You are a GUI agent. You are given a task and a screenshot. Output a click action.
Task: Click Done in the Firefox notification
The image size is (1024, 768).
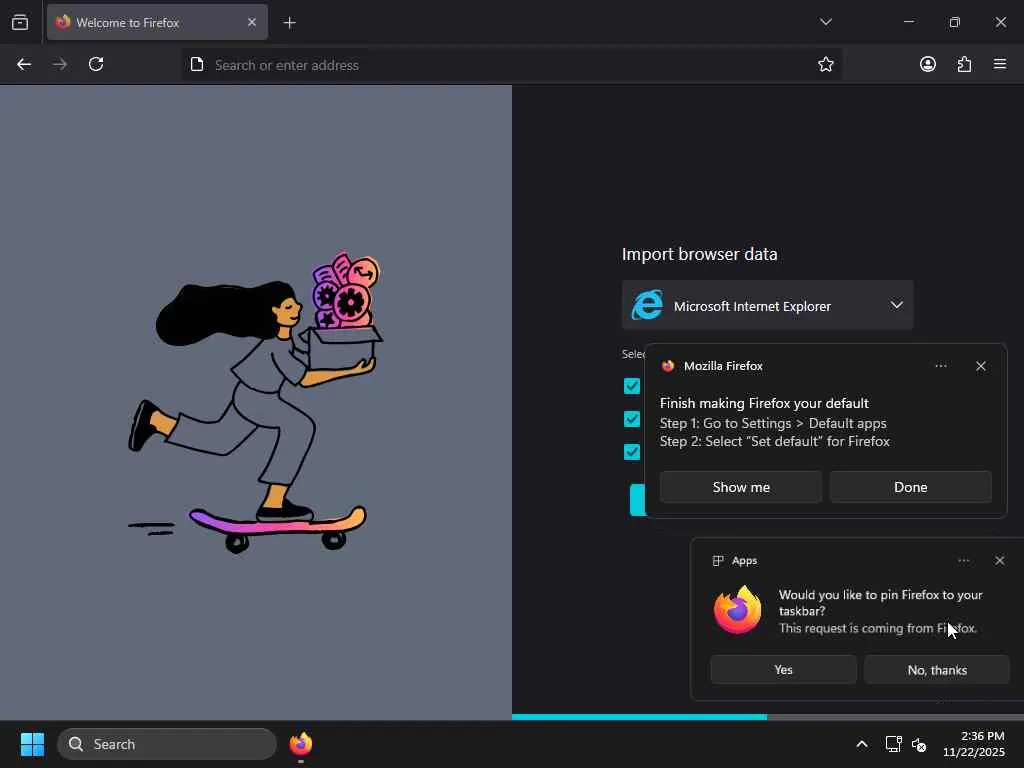coord(910,487)
